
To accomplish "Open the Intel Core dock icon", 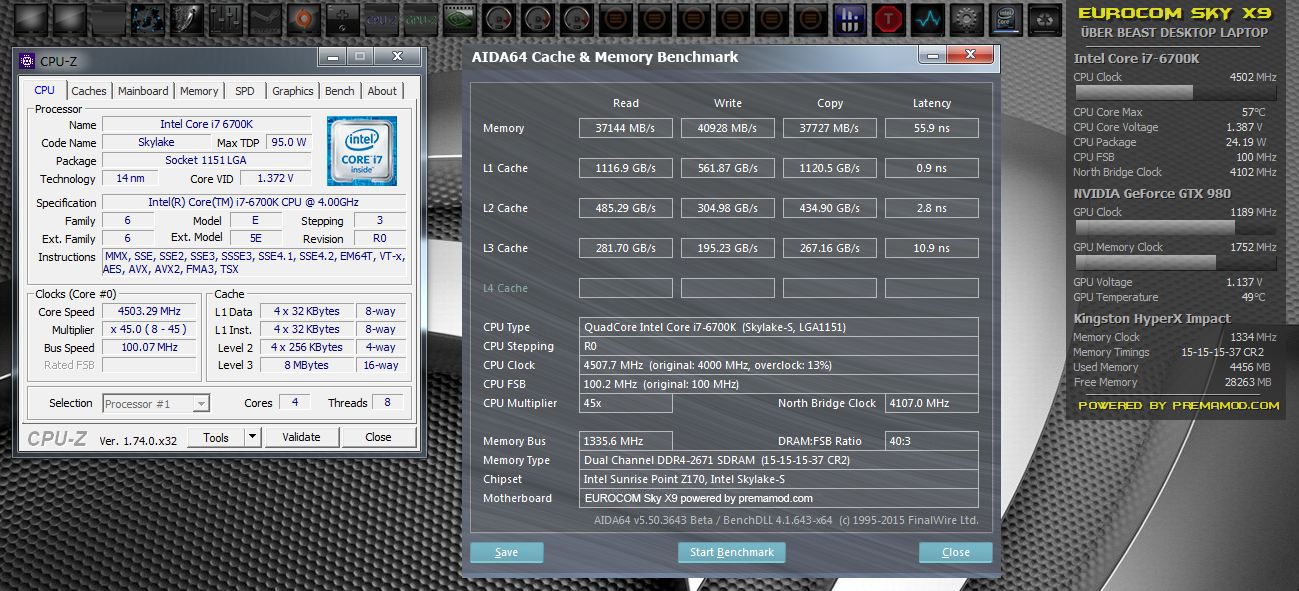I will [x=1005, y=18].
